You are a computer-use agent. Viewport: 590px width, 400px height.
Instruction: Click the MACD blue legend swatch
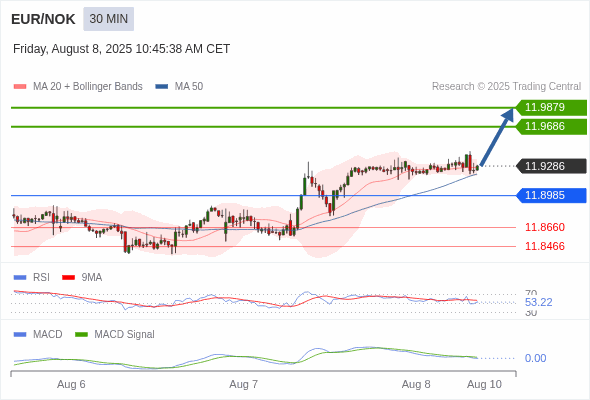(x=20, y=335)
